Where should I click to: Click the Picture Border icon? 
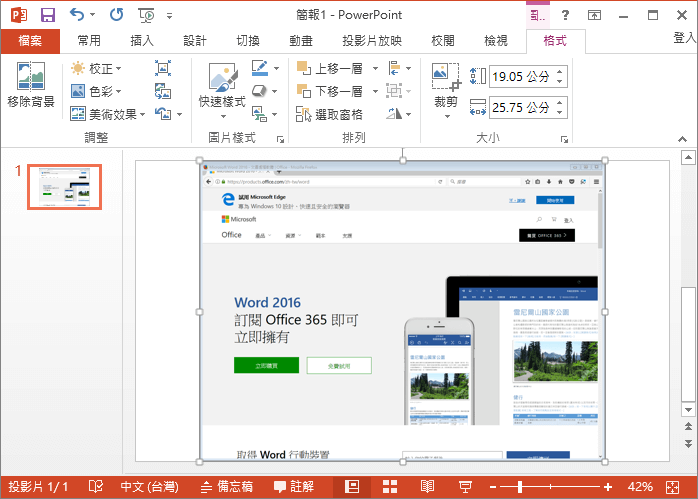260,68
